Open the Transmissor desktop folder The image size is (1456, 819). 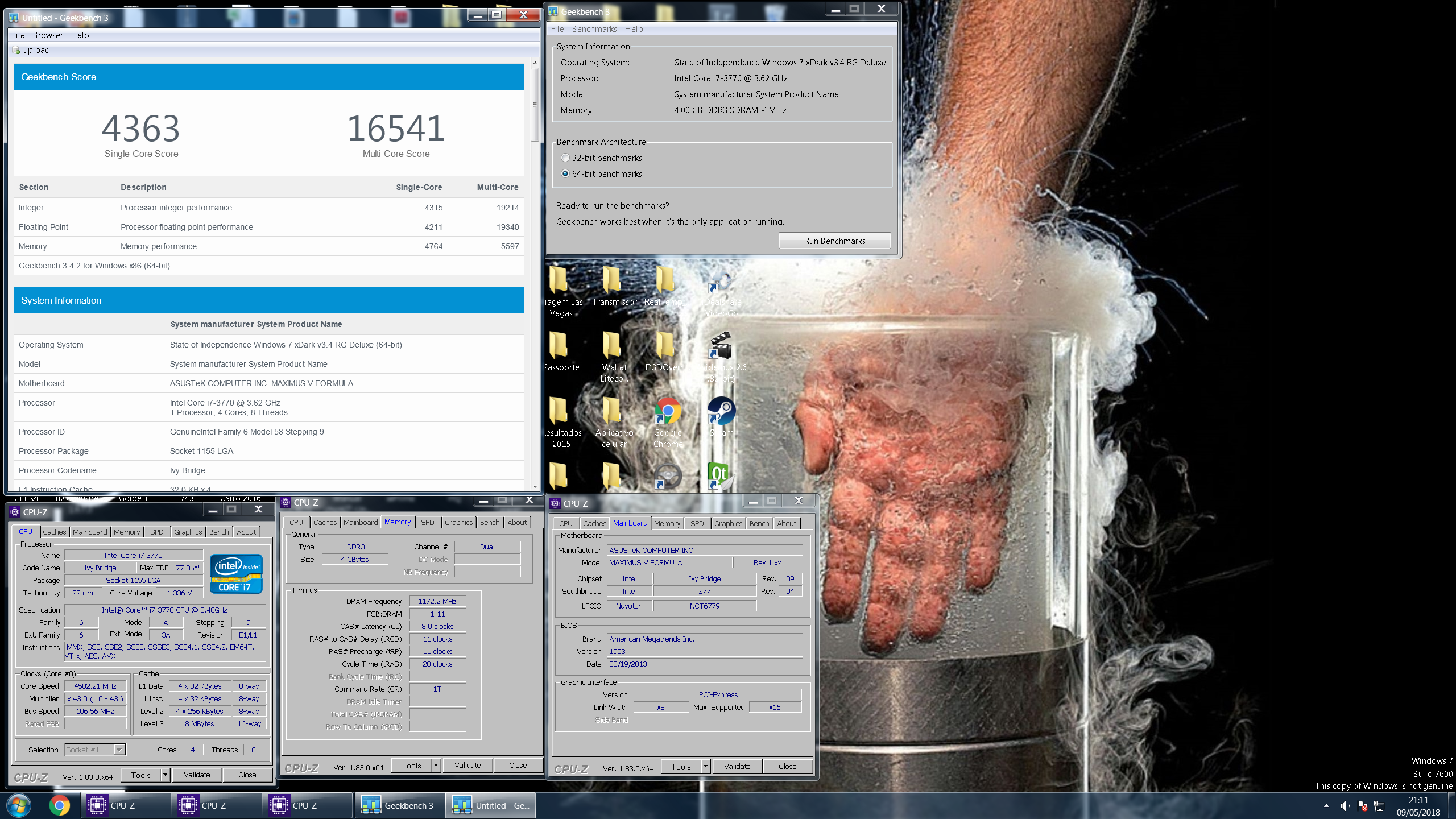(614, 287)
